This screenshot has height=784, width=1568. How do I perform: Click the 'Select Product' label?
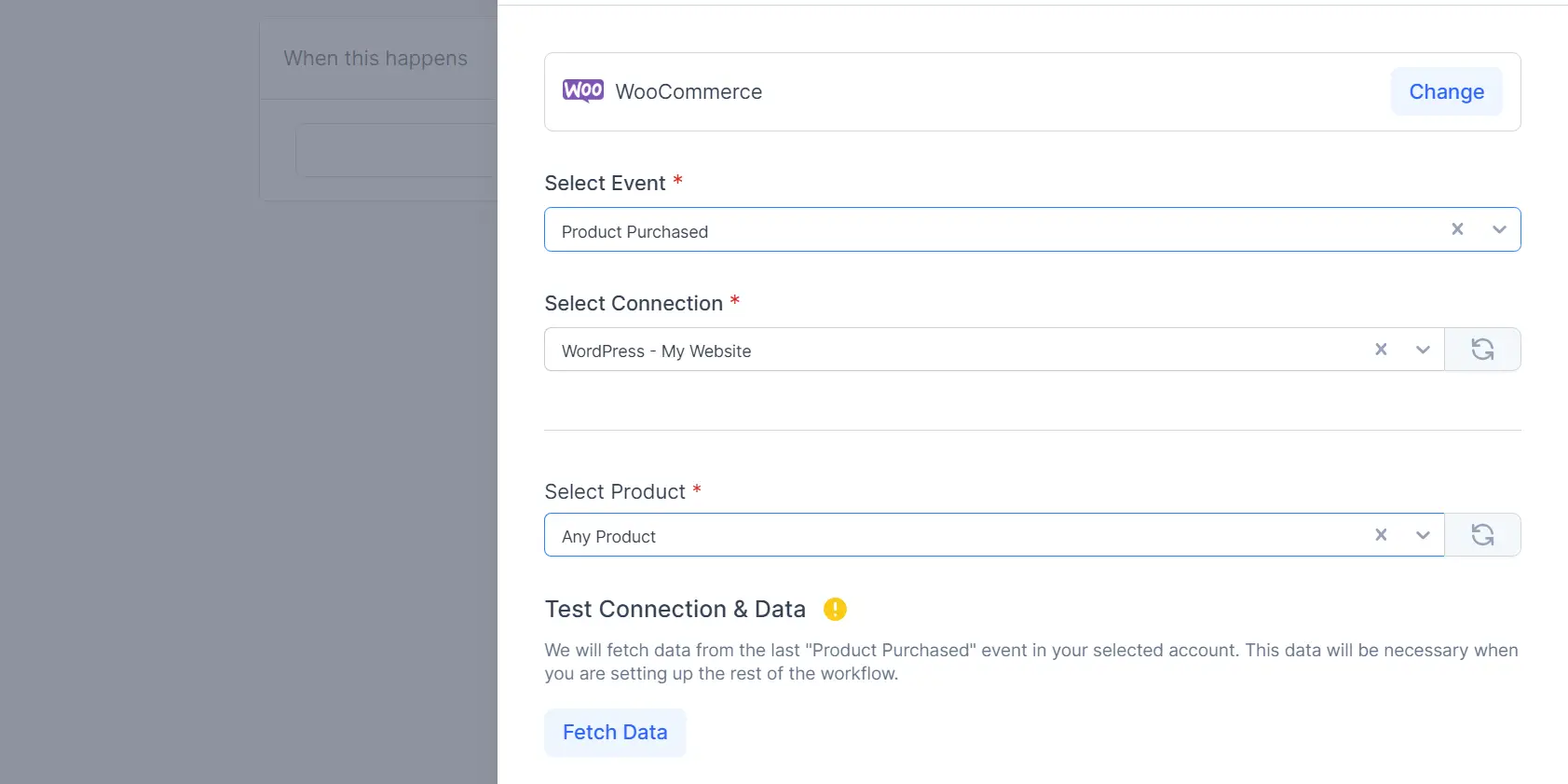point(615,491)
